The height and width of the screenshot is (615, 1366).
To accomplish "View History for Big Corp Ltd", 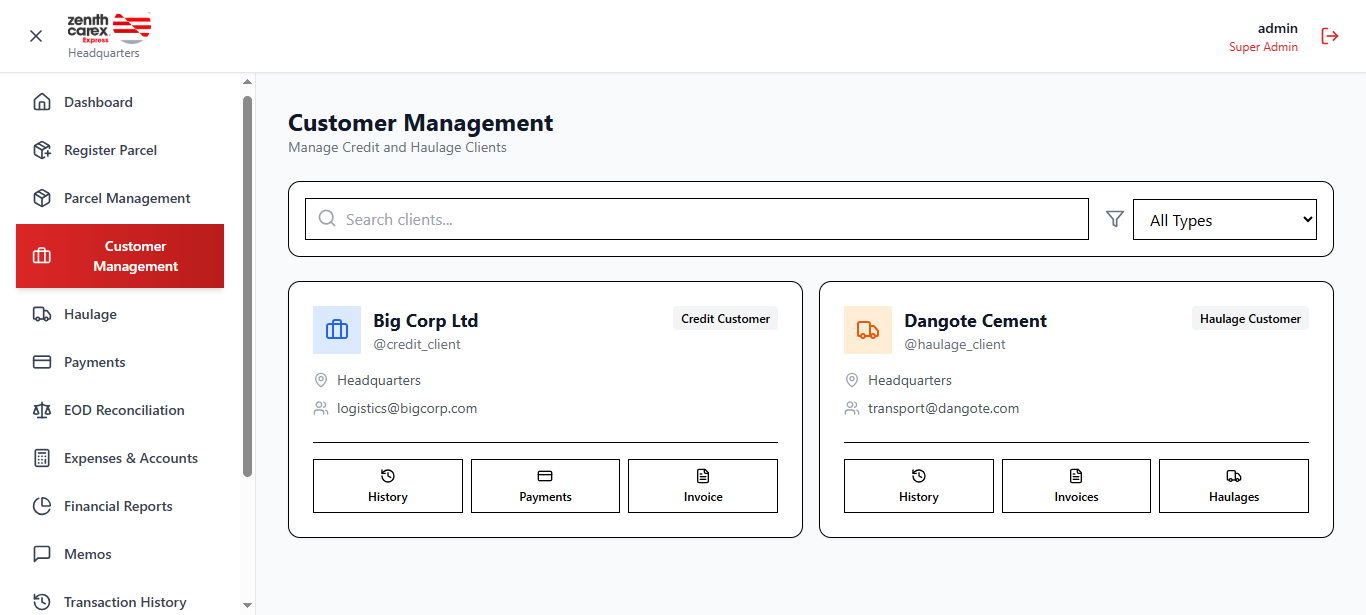I will tap(388, 486).
